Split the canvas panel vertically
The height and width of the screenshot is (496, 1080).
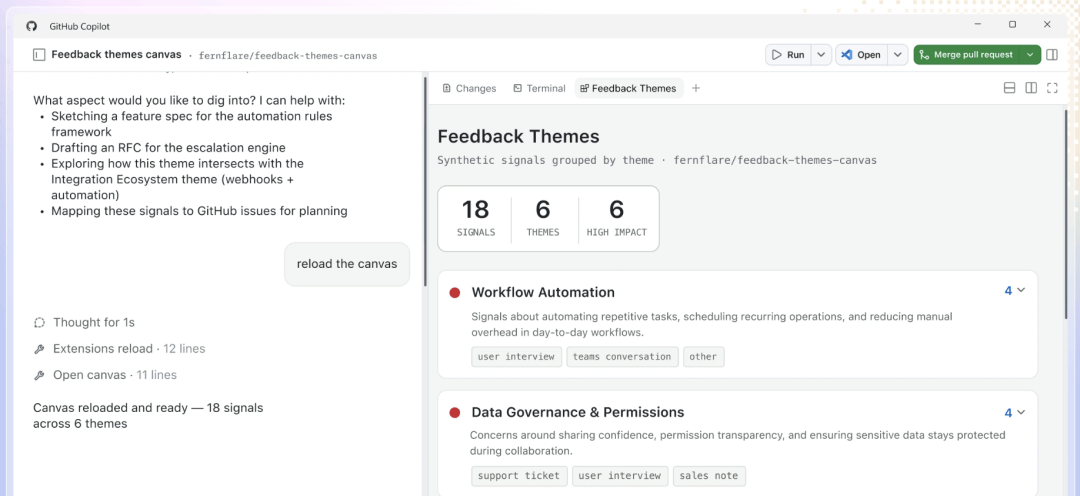tap(1030, 88)
